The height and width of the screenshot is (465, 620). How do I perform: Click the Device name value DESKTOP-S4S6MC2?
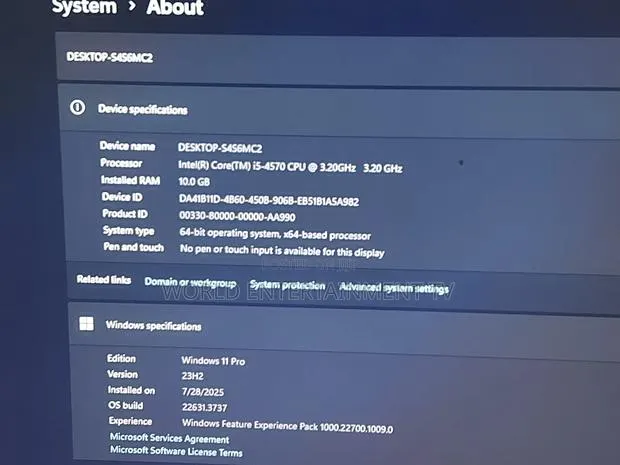point(220,148)
